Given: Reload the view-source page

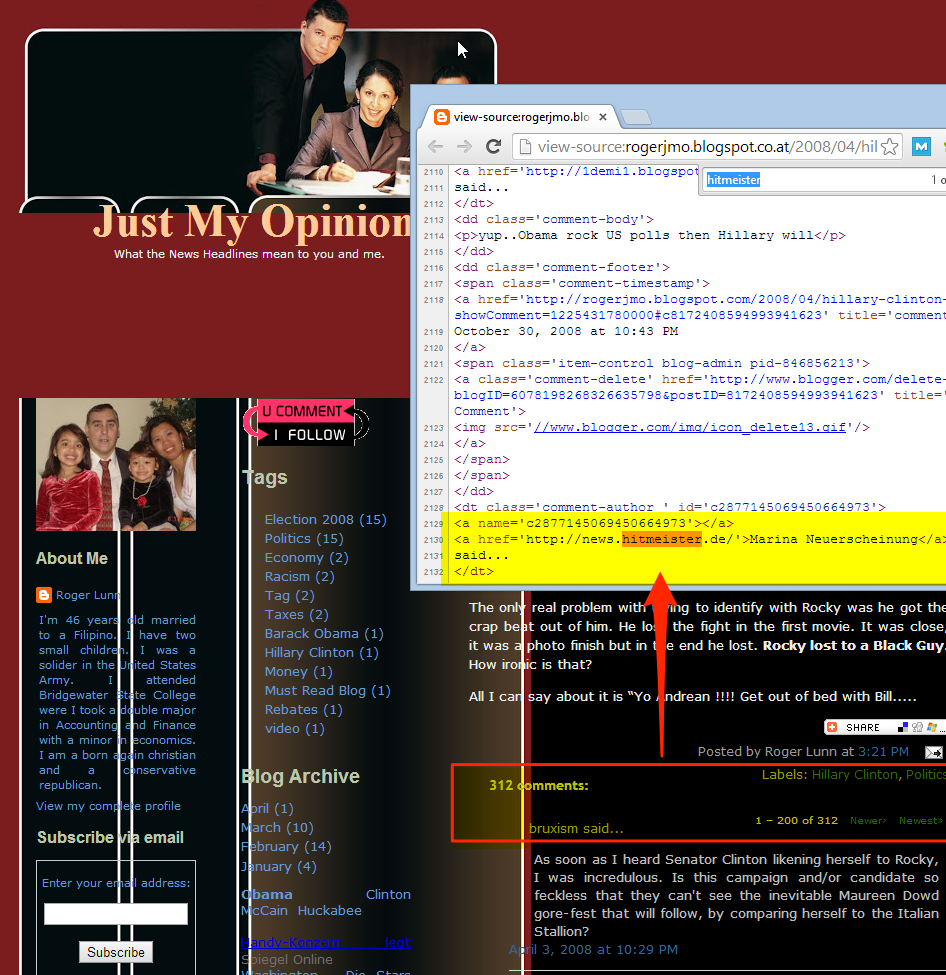Looking at the screenshot, I should click(494, 147).
